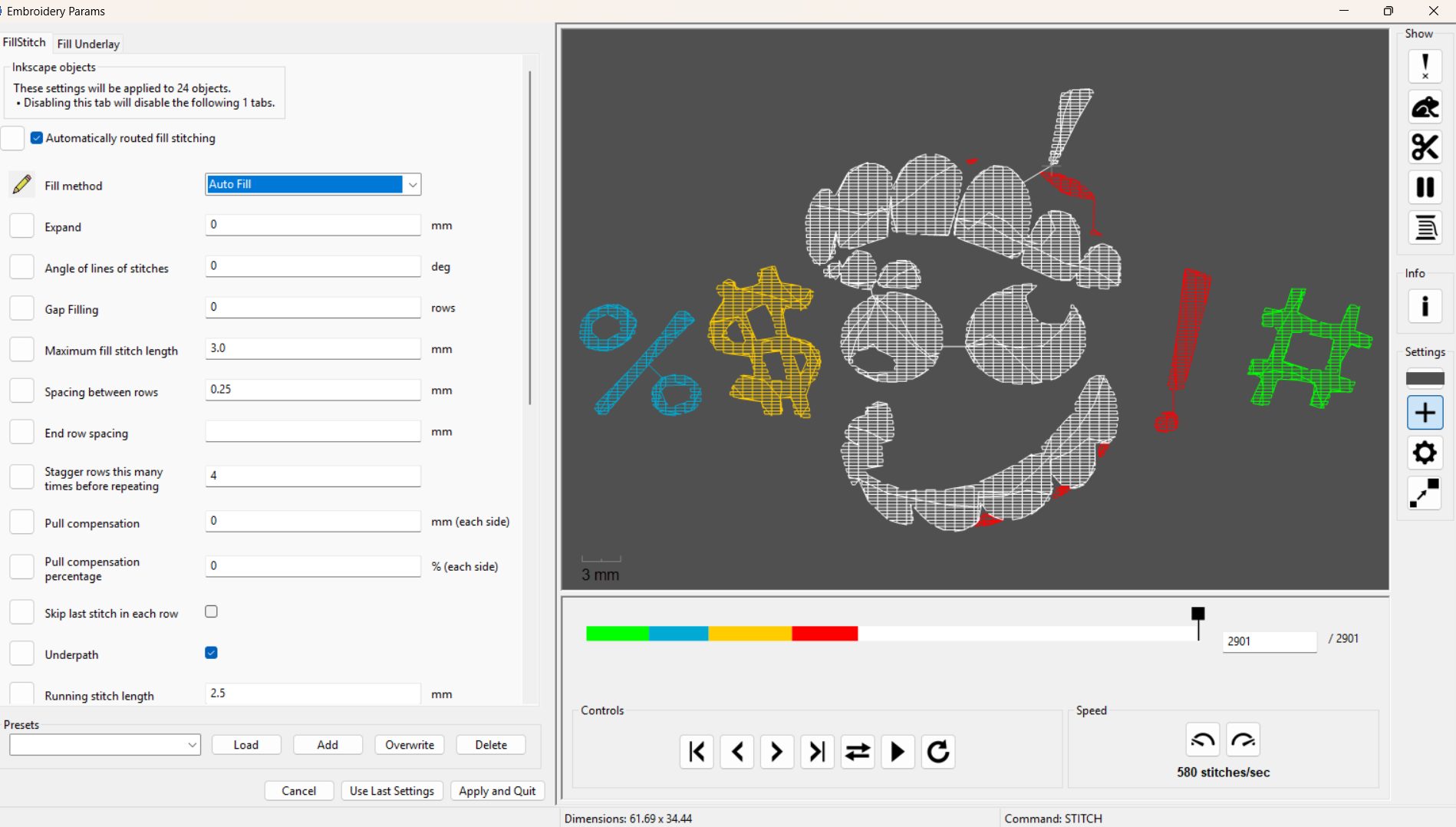
Task: Click Delete preset button
Action: click(x=491, y=745)
